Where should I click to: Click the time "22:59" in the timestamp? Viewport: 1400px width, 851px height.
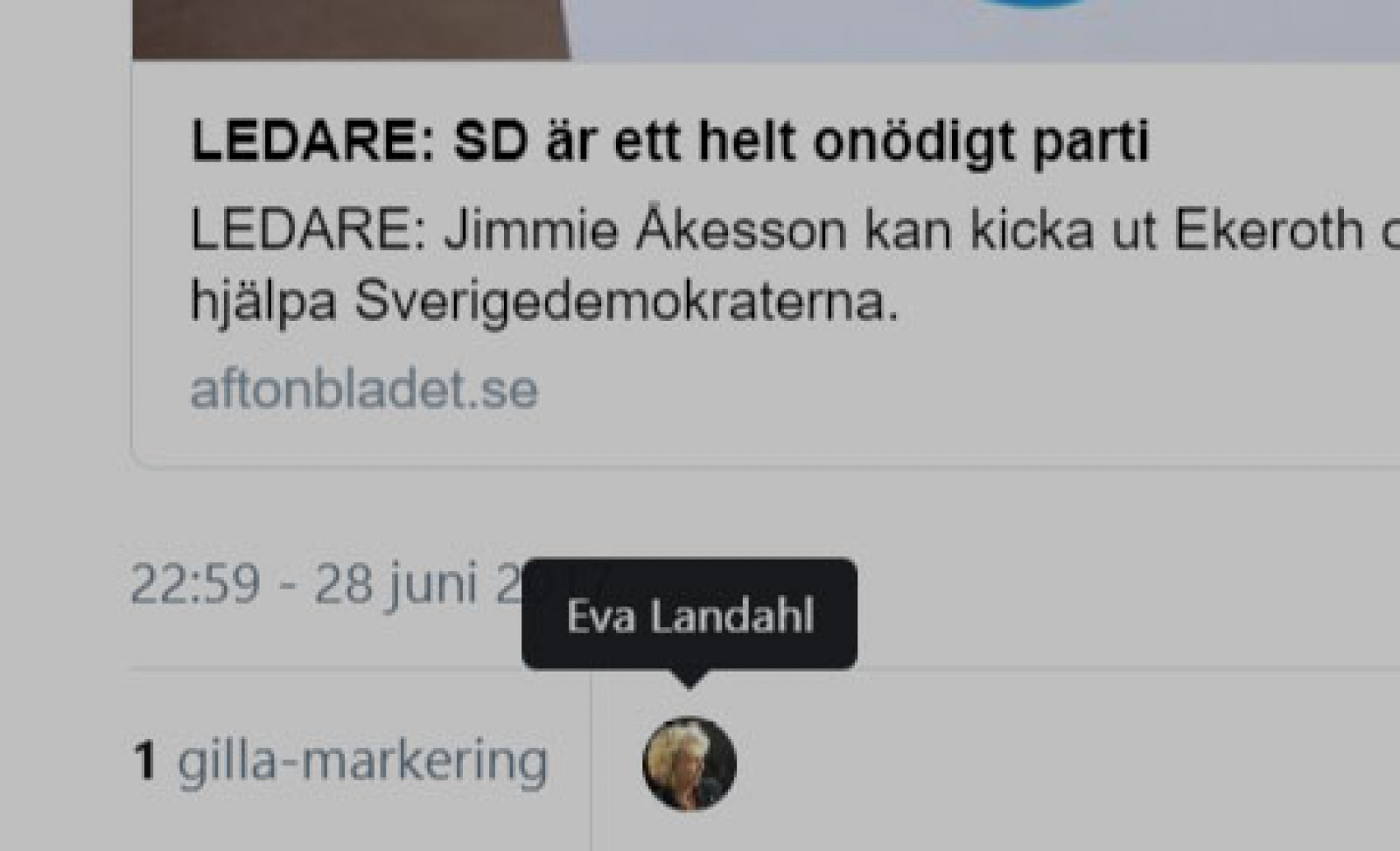[x=195, y=584]
